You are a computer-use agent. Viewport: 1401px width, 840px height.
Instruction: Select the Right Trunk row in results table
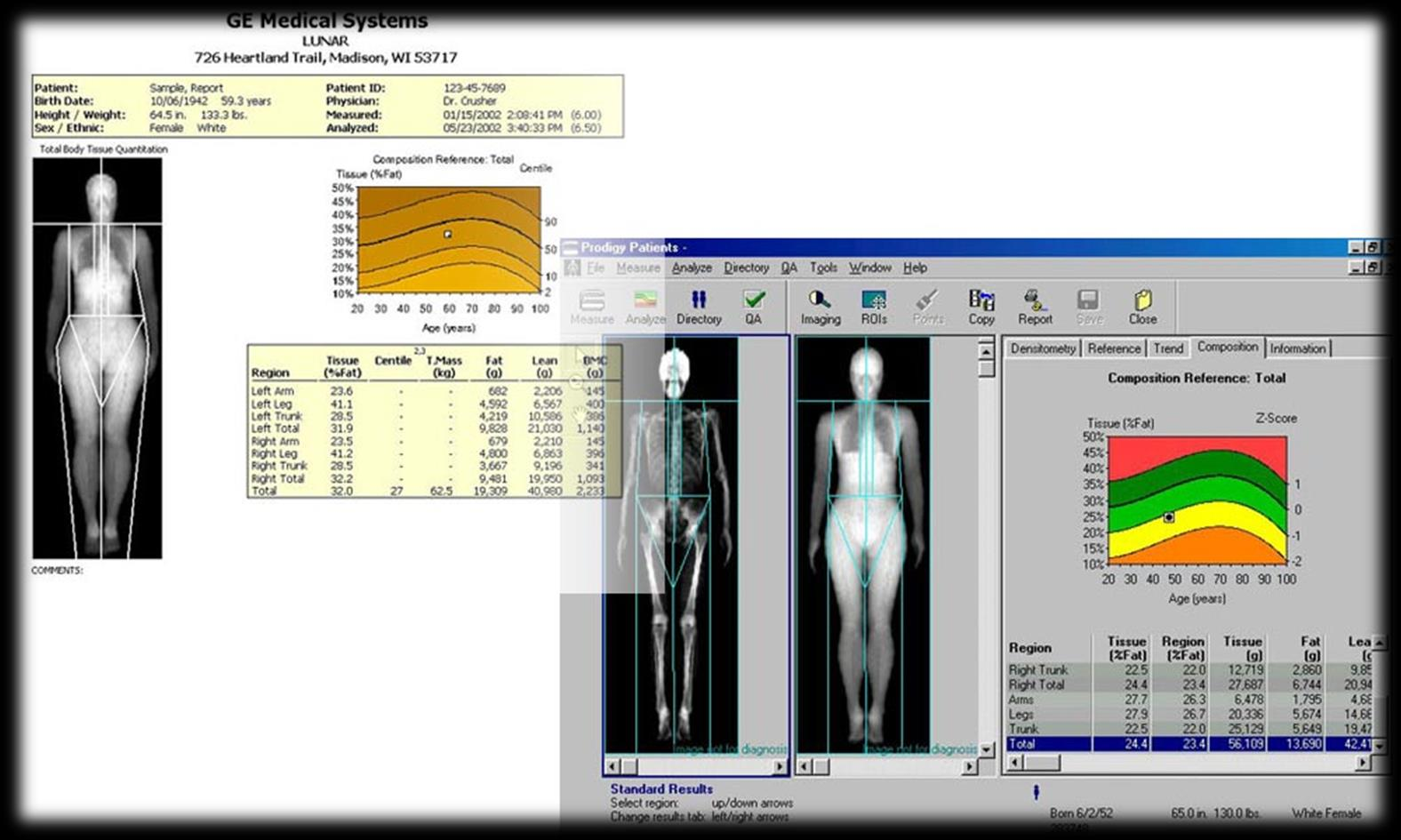pos(1189,669)
